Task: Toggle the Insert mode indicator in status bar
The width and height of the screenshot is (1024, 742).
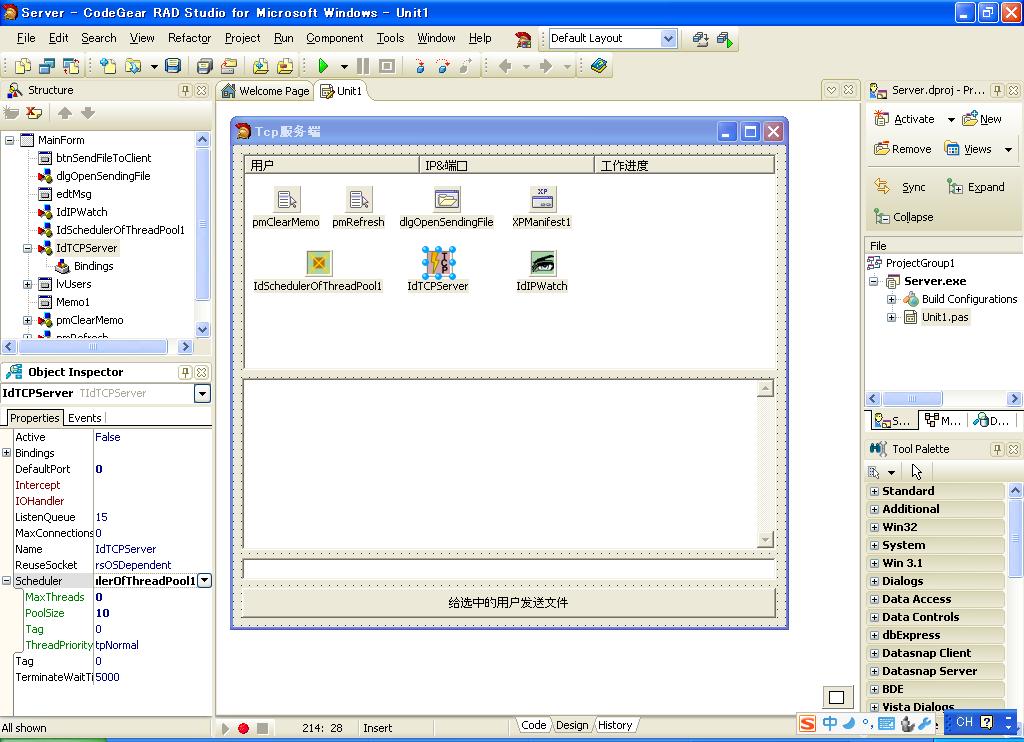Action: tap(377, 728)
